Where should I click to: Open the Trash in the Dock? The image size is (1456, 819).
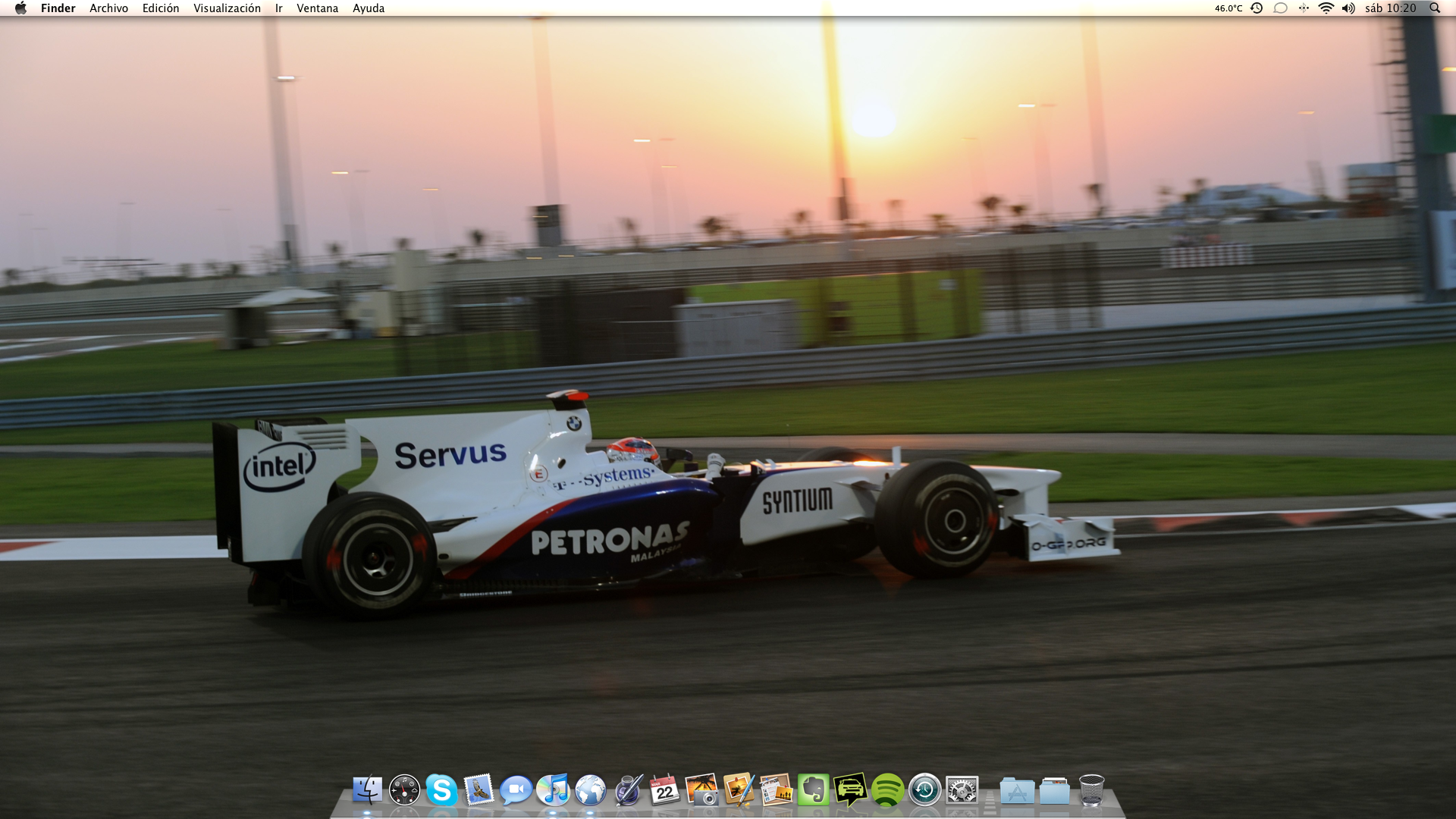click(x=1091, y=790)
